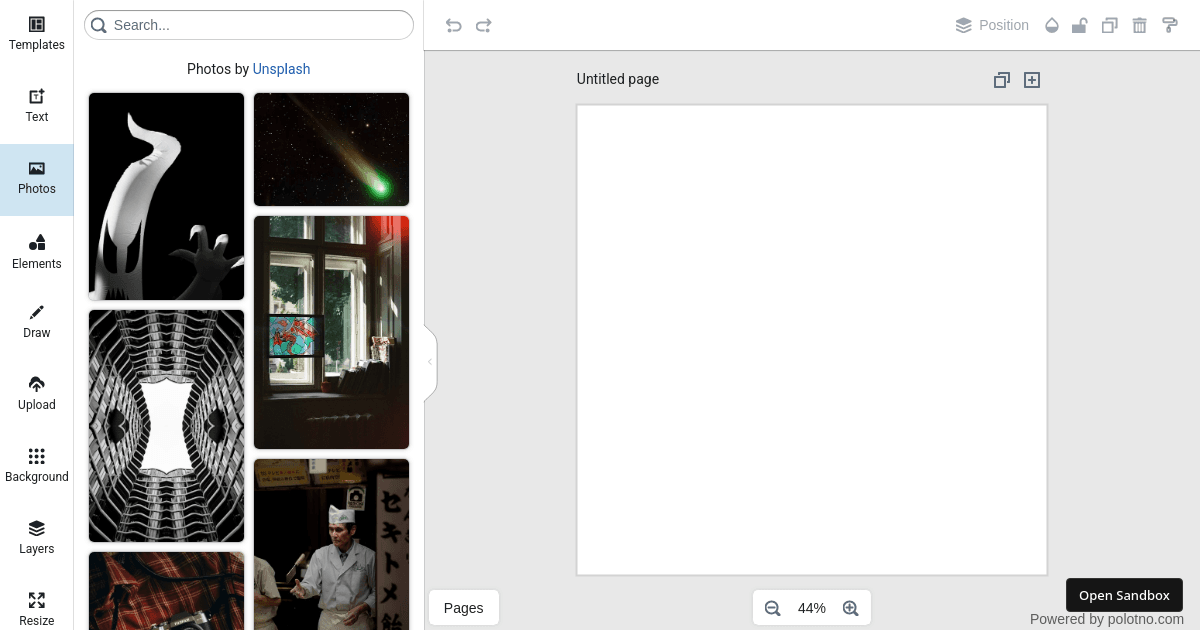Image resolution: width=1200 pixels, height=630 pixels.
Task: Choose the black-and-white symmetrical architecture photo
Action: coord(166,426)
